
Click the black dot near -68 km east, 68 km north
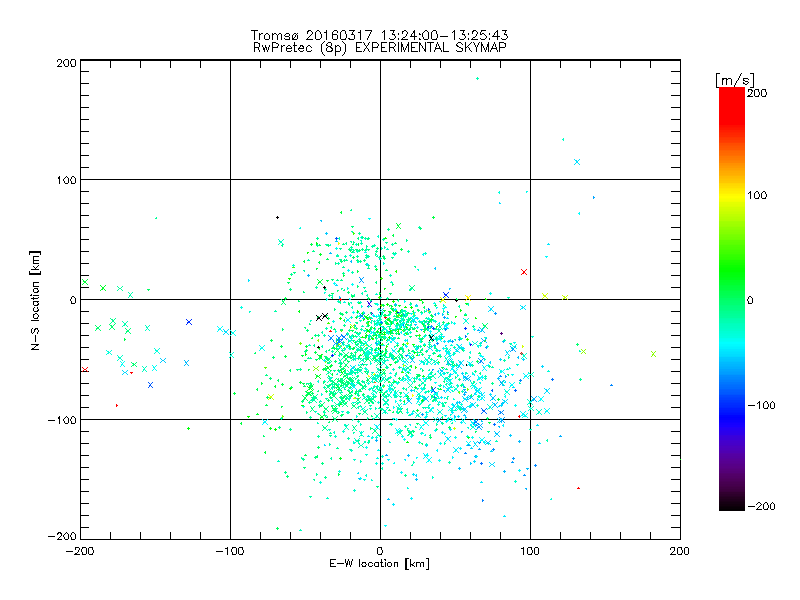click(x=278, y=218)
